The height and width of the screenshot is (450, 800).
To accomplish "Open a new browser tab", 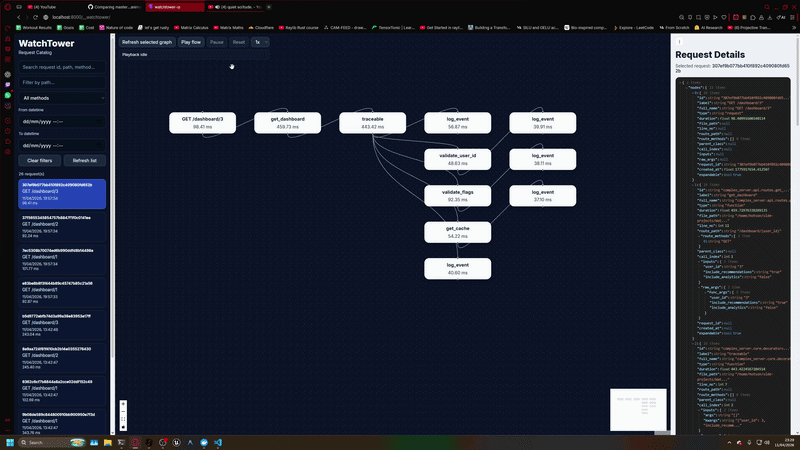I will pos(269,7).
